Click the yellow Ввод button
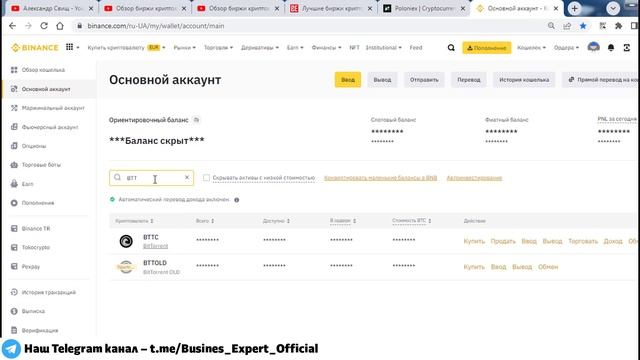 coord(348,80)
